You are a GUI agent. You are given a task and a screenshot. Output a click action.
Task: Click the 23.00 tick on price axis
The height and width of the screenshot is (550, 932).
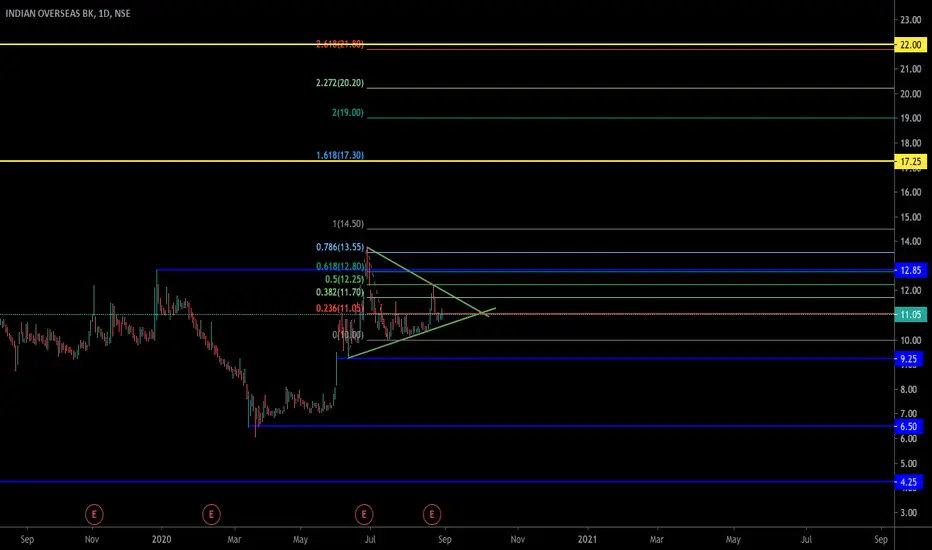click(x=910, y=20)
